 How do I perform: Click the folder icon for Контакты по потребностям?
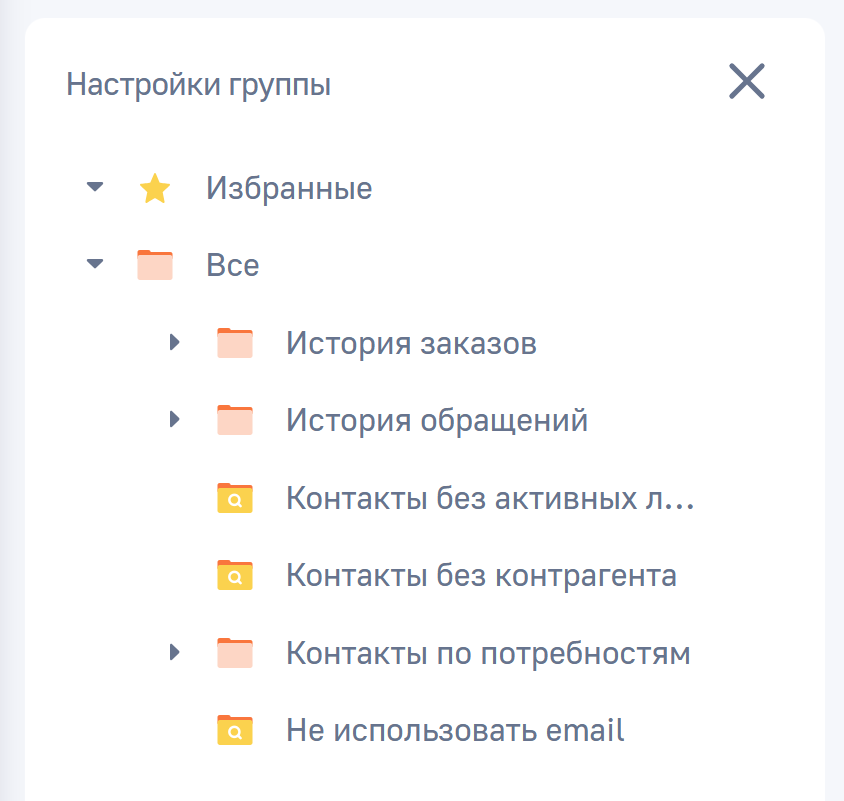pyautogui.click(x=234, y=652)
